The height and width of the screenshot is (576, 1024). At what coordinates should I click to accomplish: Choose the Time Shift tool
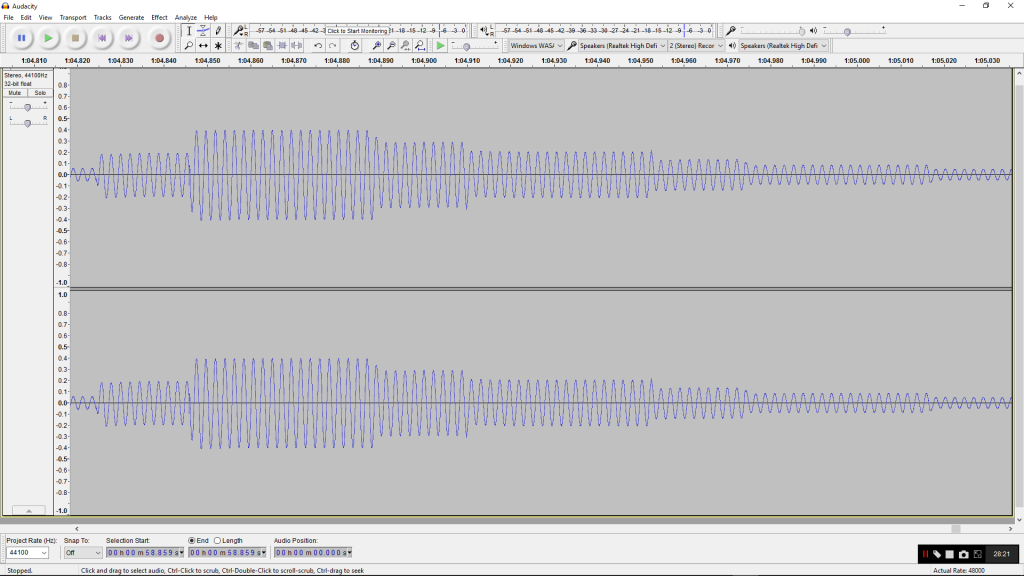pos(202,45)
